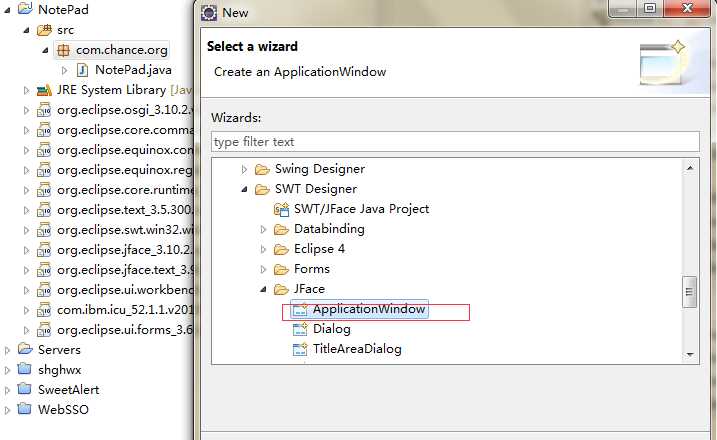Click the src source folder icon
Image resolution: width=717 pixels, height=440 pixels.
coord(44,30)
